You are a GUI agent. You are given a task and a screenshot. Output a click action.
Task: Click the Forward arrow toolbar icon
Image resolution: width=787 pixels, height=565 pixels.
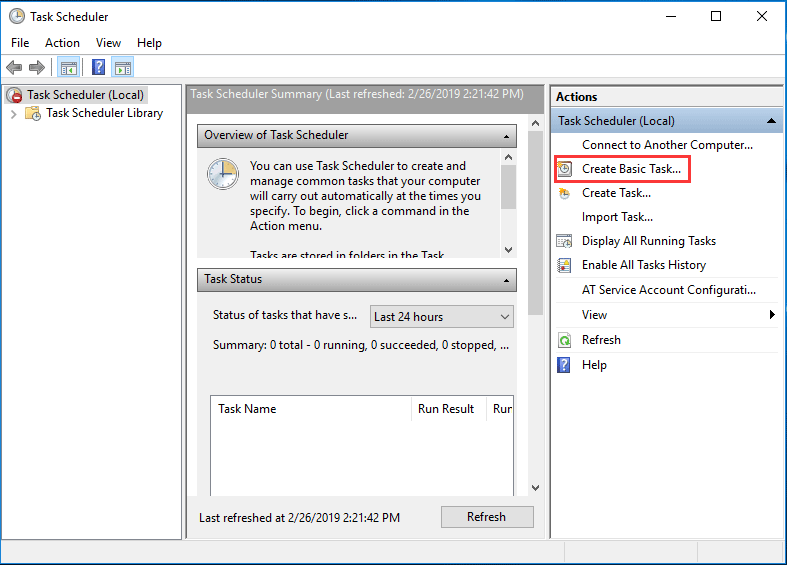[37, 67]
